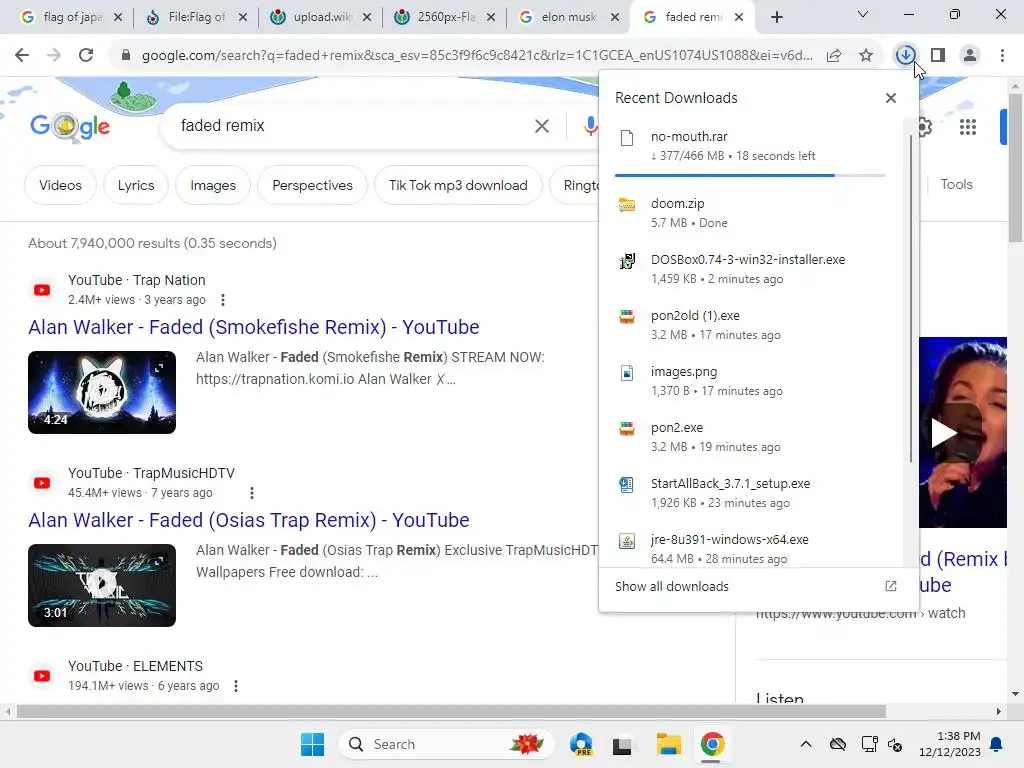Click the DOSBox installer file icon
The image size is (1024, 768).
click(x=627, y=261)
